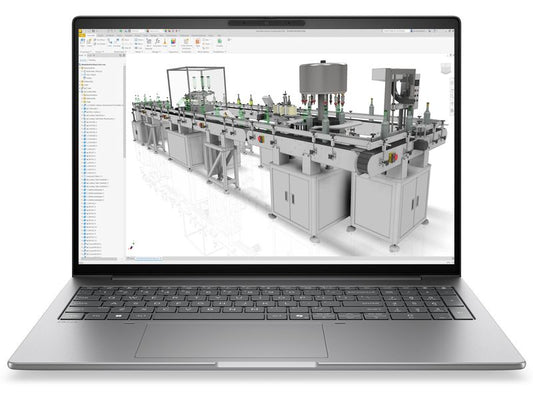
Task: Select the document tab below the viewport
Action: (149, 259)
